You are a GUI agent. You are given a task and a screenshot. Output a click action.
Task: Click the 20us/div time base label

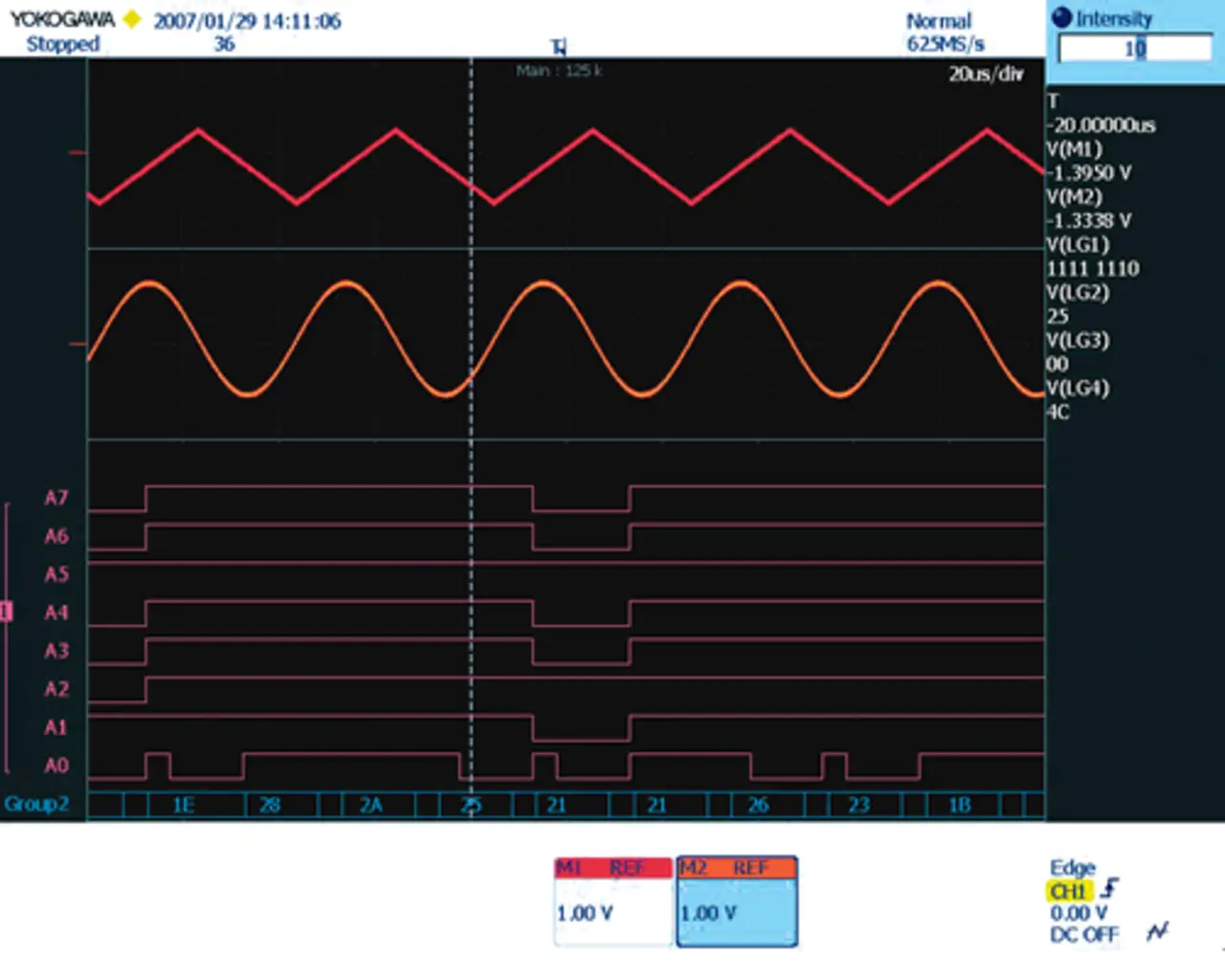tap(985, 75)
